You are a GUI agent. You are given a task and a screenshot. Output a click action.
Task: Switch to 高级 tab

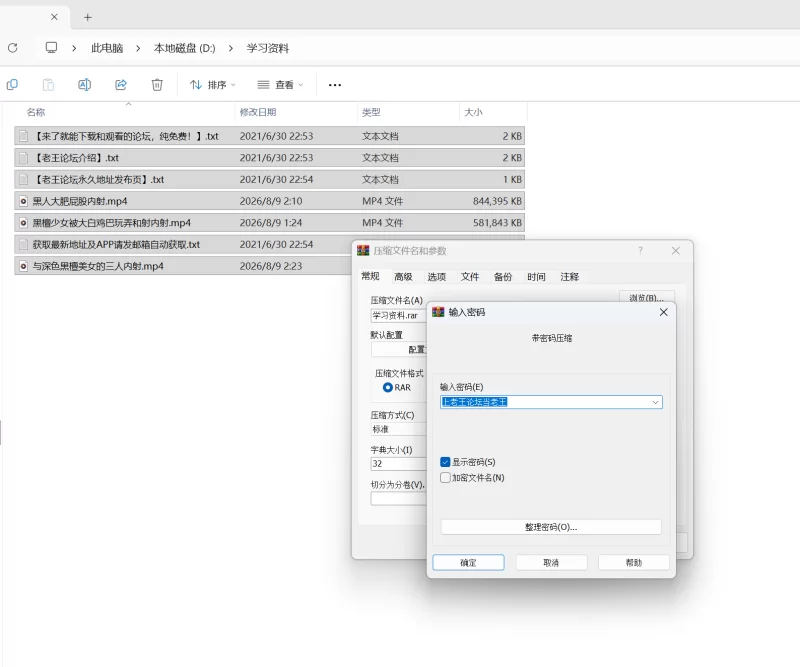(403, 277)
